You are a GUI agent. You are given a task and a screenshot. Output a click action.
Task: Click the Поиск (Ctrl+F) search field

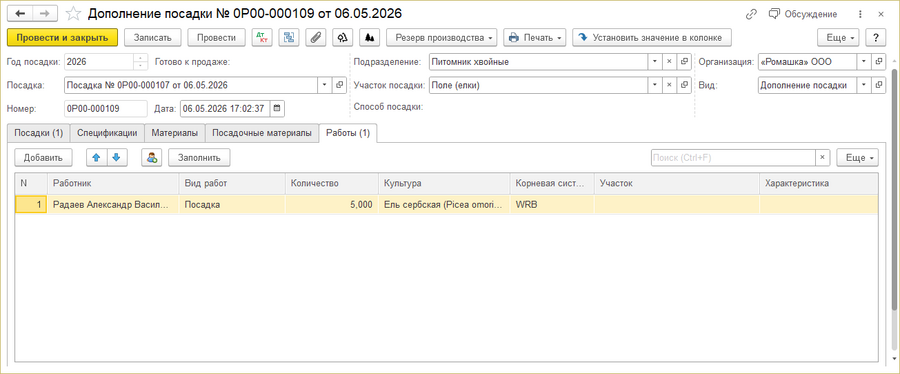[733, 157]
